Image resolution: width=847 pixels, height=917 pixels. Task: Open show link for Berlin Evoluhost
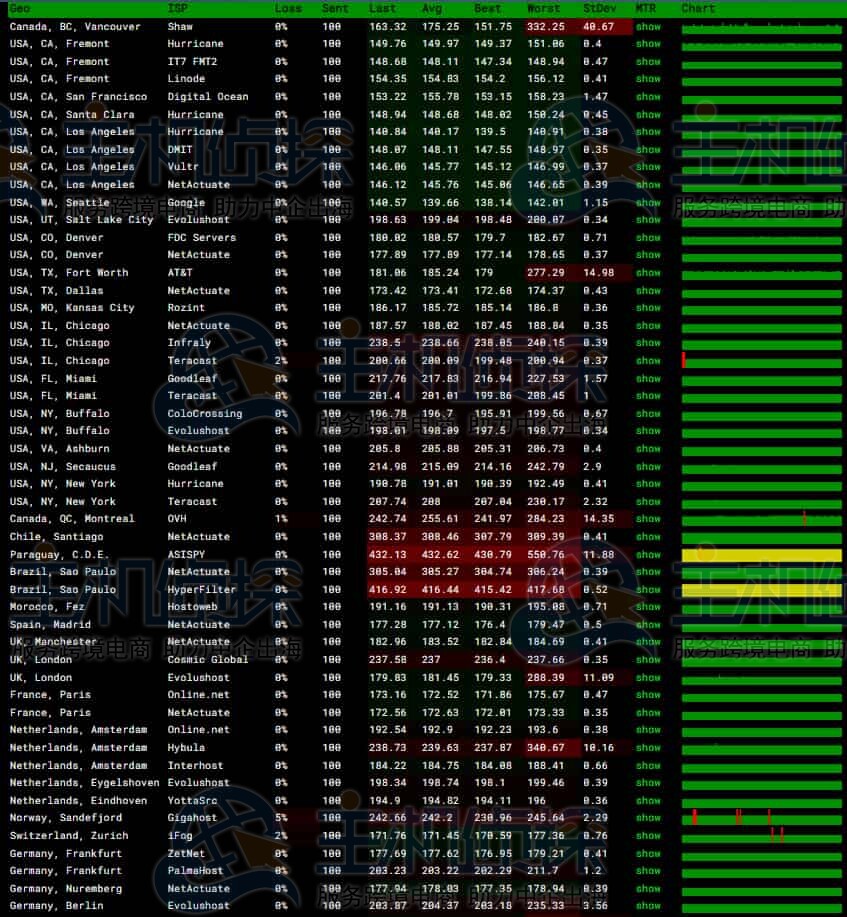pos(648,906)
